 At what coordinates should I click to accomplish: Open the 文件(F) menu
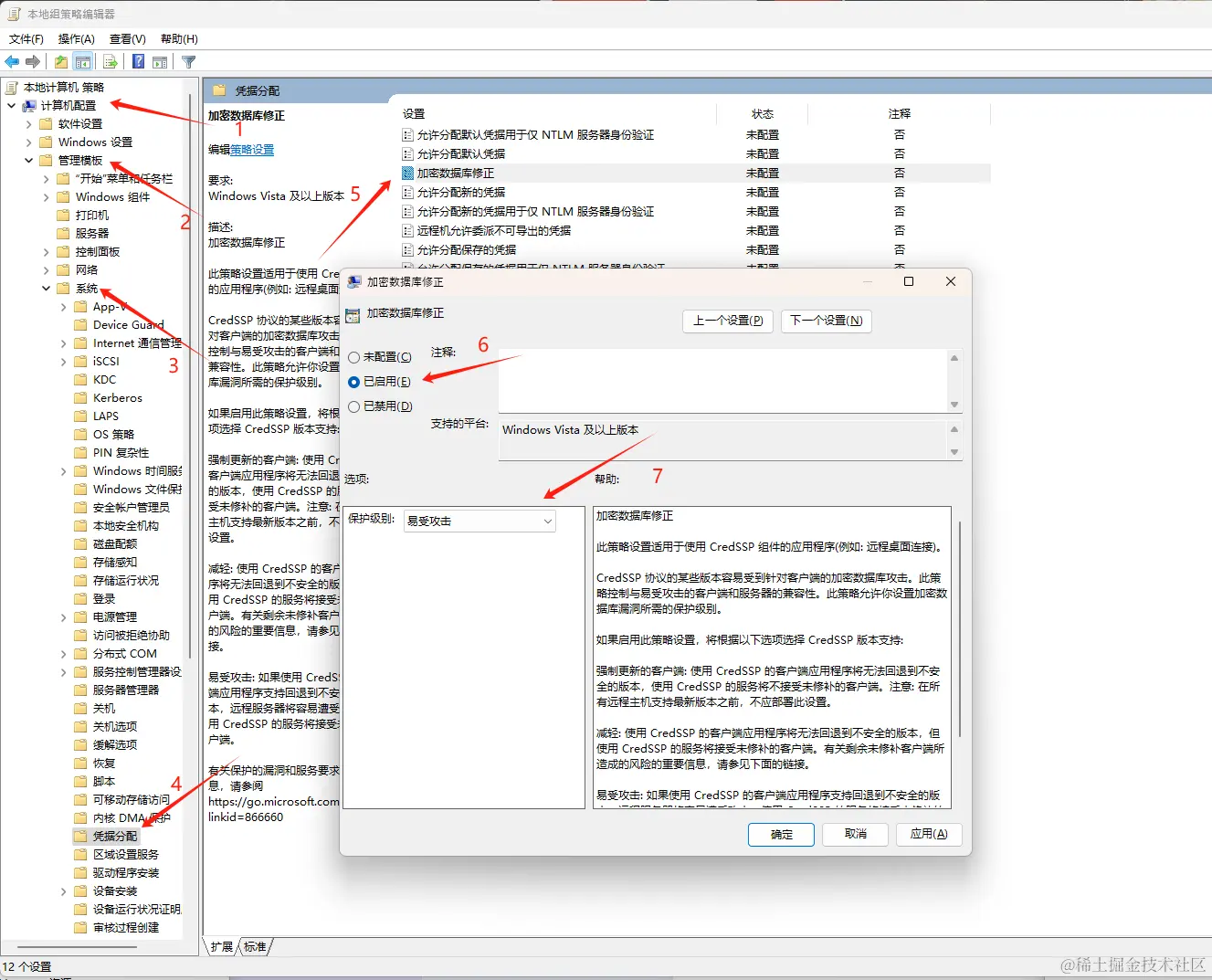26,38
